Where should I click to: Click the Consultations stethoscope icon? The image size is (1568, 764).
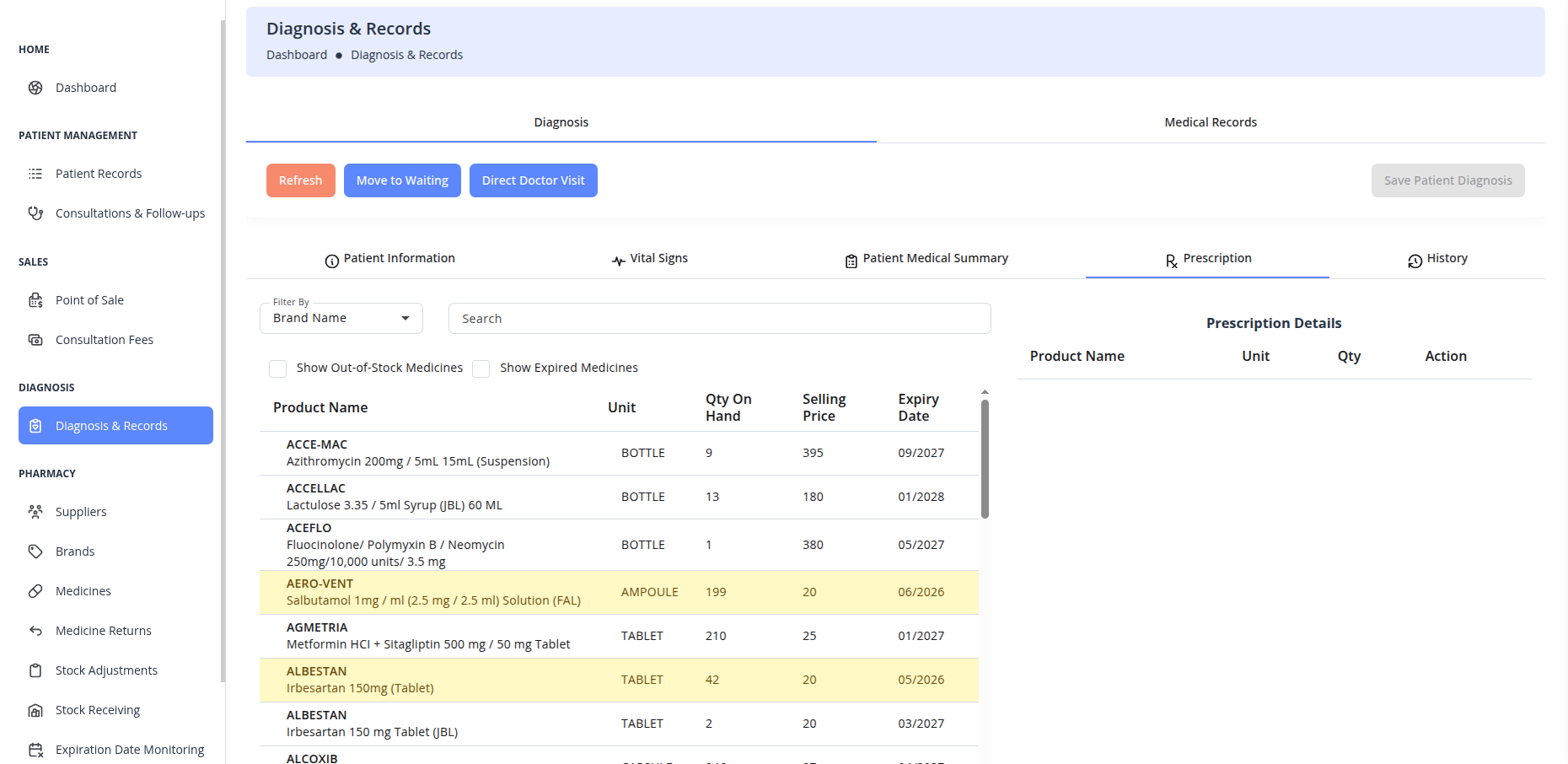click(x=35, y=213)
